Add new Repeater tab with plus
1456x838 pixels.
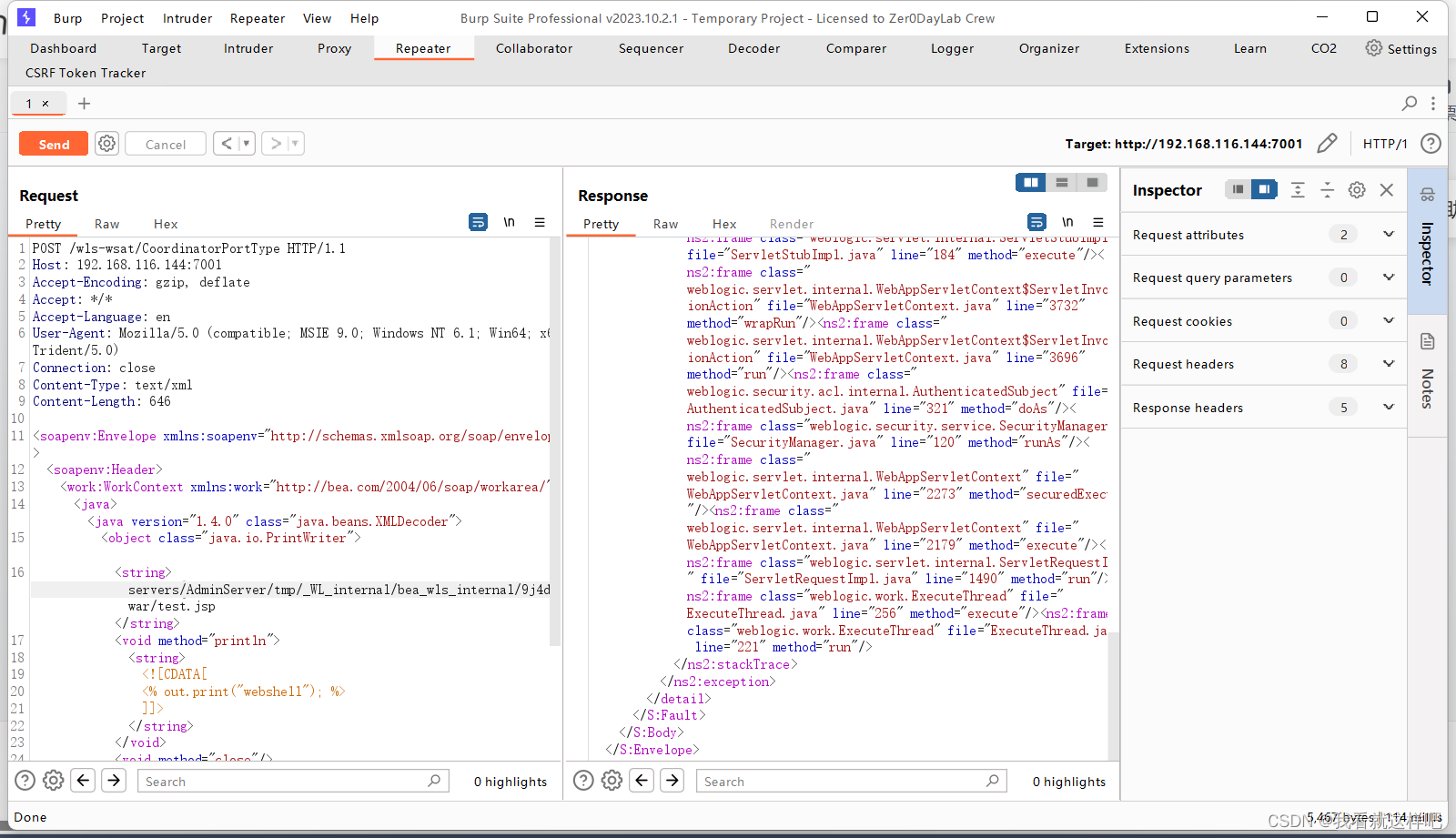[84, 104]
